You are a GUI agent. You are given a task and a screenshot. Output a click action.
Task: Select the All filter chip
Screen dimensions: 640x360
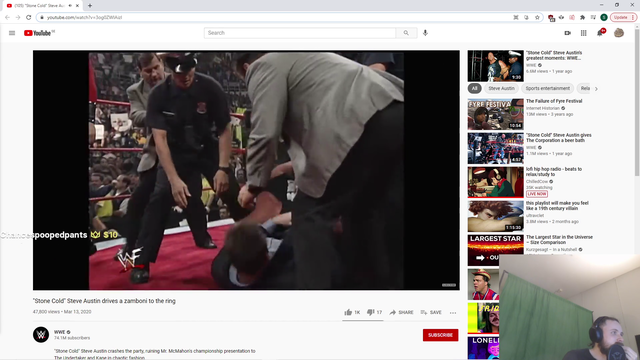tap(474, 89)
